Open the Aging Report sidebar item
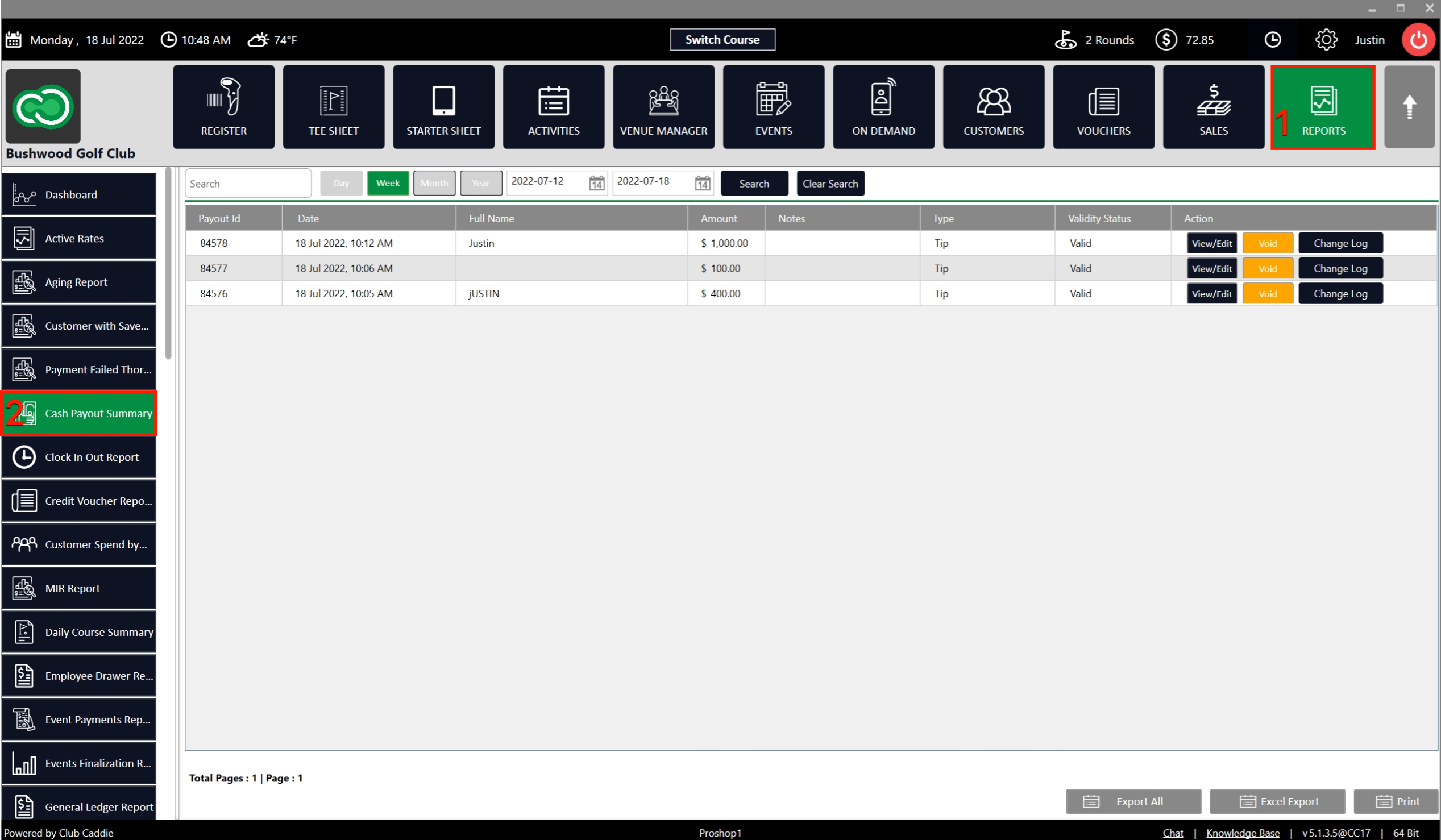This screenshot has width=1441, height=840. pyautogui.click(x=80, y=282)
